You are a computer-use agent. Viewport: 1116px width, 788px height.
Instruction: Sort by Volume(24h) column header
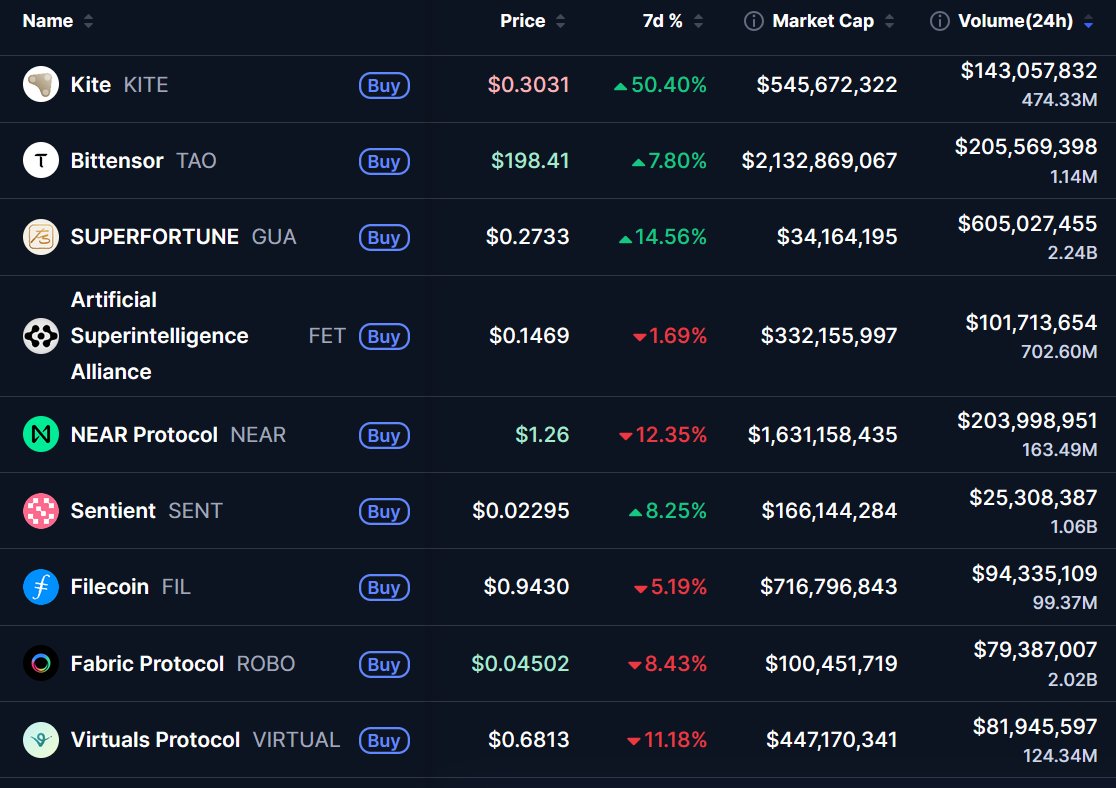click(x=1014, y=21)
